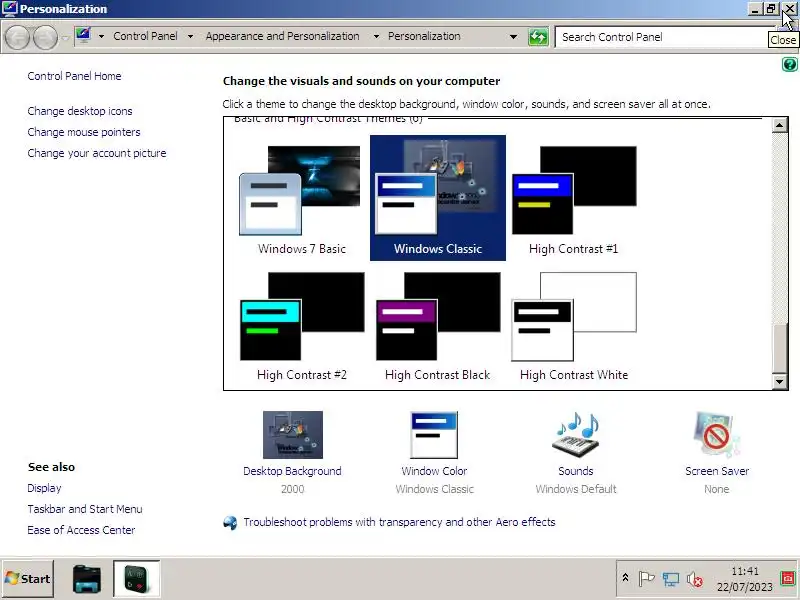This screenshot has width=800, height=600.
Task: Choose the High Contrast White theme
Action: click(x=574, y=324)
